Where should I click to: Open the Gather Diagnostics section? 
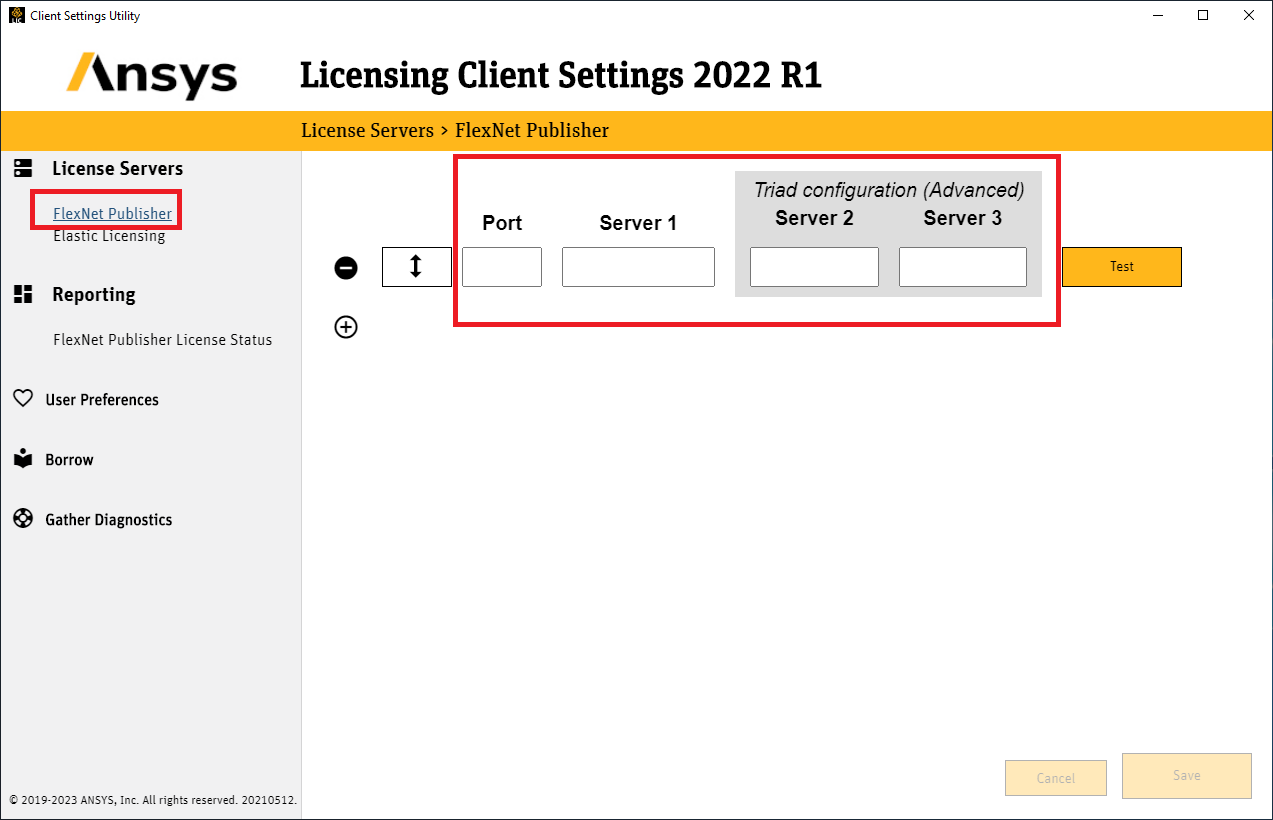108,520
